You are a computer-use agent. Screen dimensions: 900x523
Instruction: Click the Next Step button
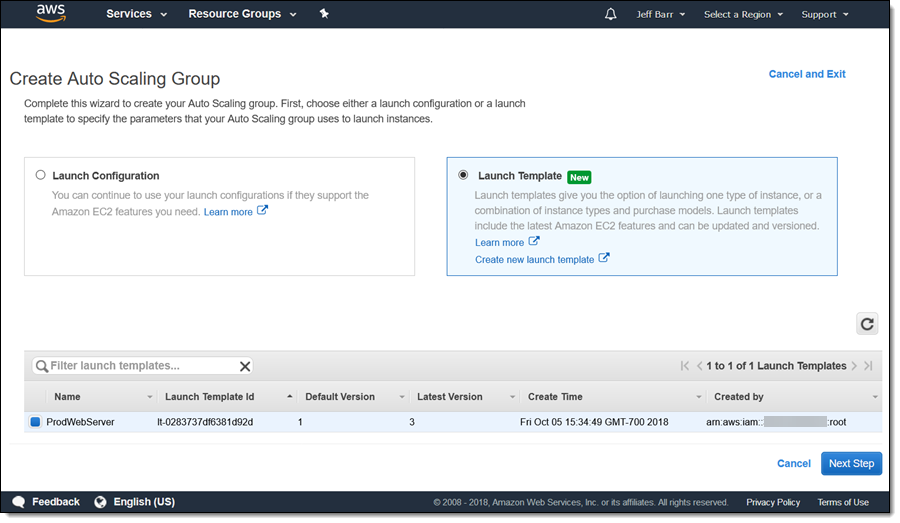(x=851, y=463)
